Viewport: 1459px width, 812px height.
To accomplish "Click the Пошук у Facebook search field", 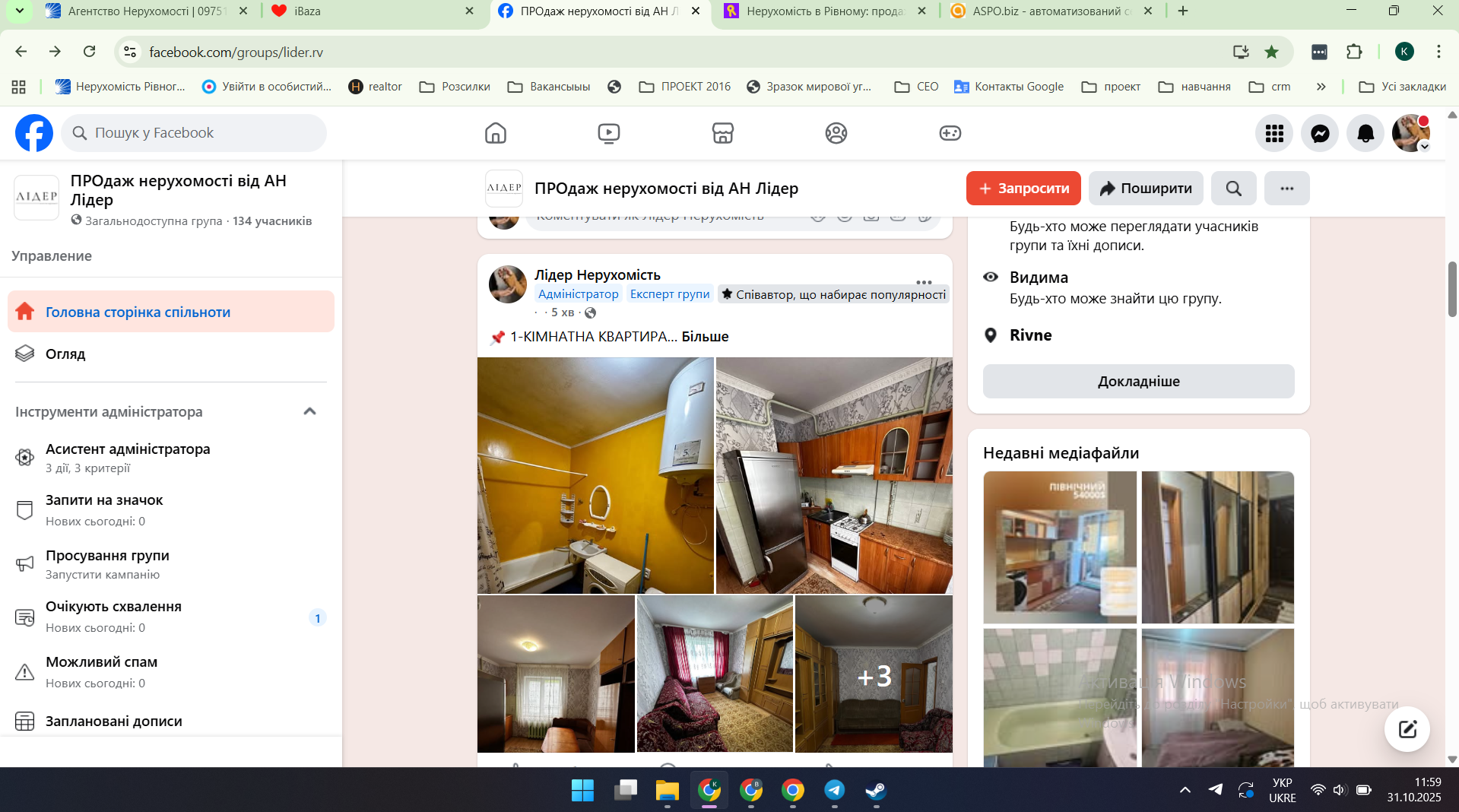I will tap(194, 133).
